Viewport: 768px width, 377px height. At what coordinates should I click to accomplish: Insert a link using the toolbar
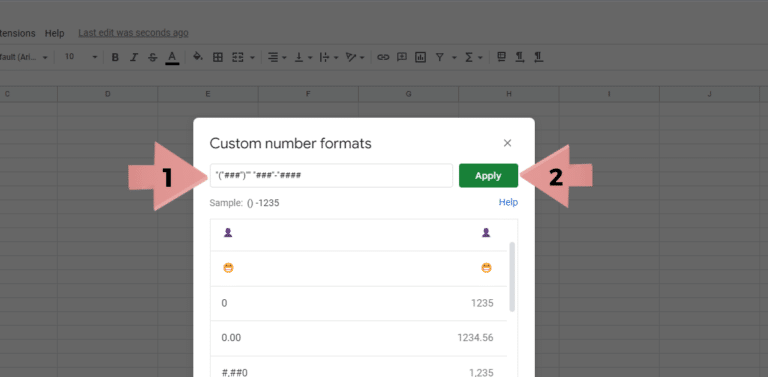[x=383, y=57]
